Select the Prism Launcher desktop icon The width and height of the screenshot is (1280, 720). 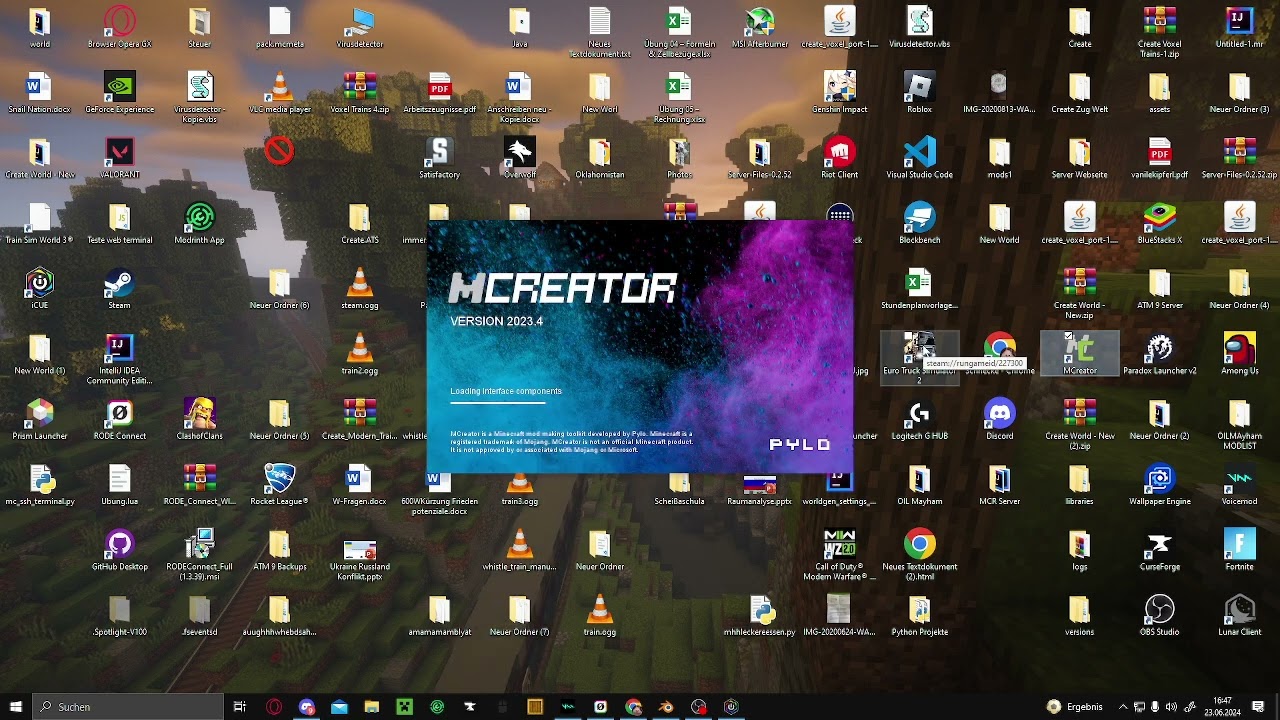click(39, 420)
